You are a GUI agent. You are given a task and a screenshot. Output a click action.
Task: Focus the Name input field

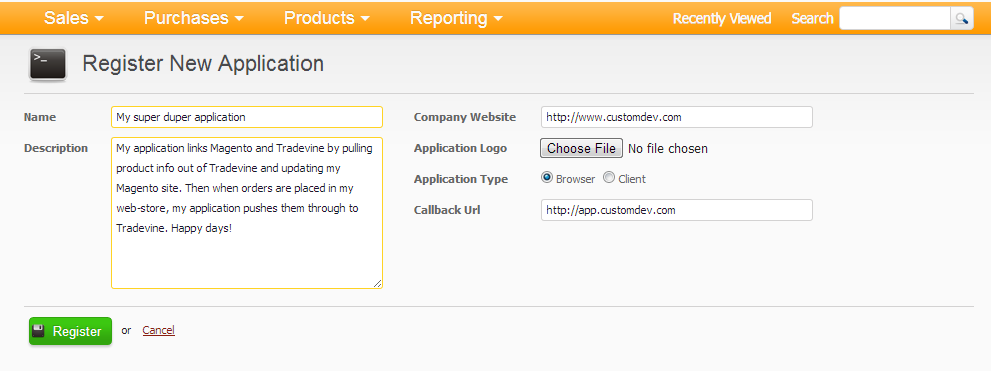(247, 117)
